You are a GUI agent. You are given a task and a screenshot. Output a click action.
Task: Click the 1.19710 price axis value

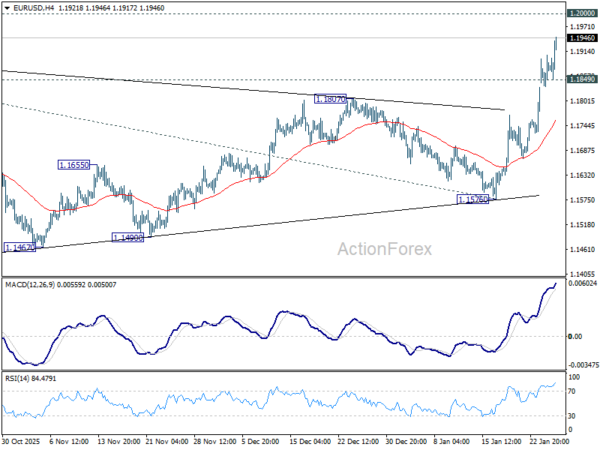(582, 27)
